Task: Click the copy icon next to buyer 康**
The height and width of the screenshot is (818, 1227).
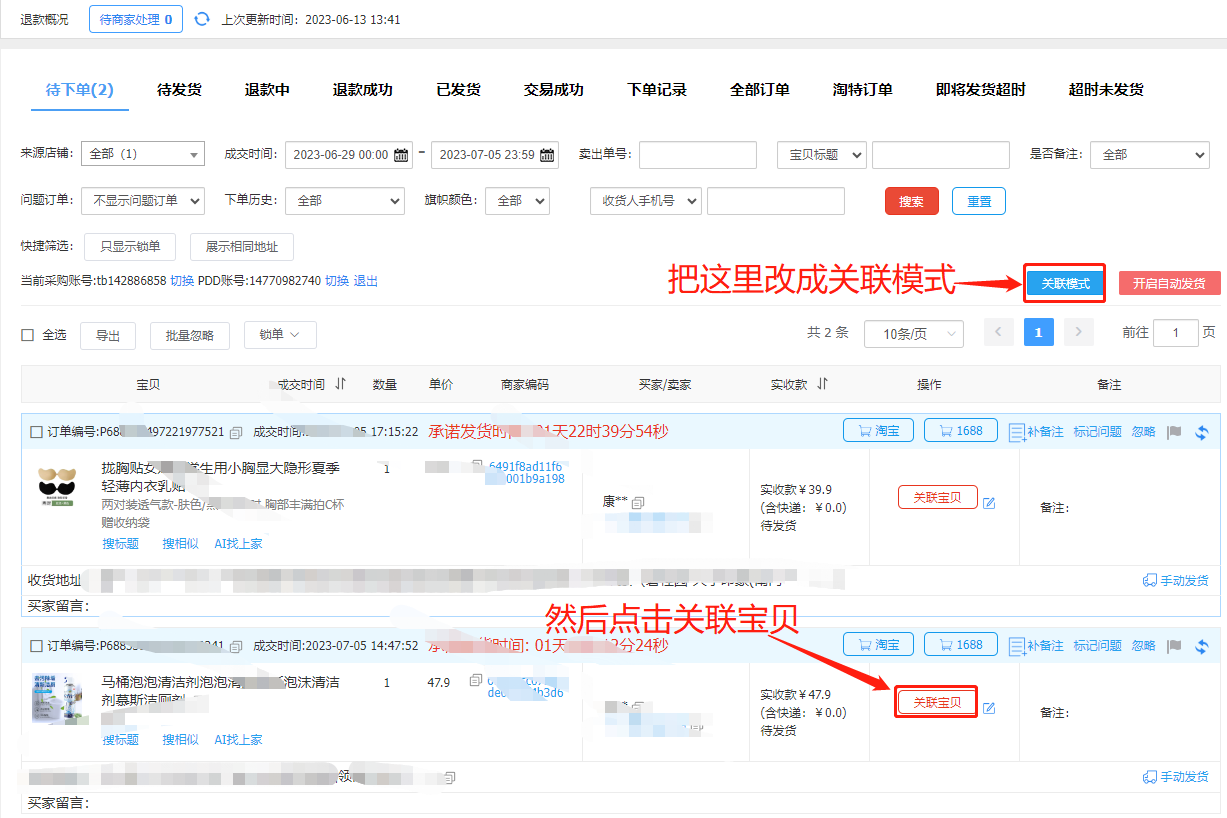Action: click(638, 502)
